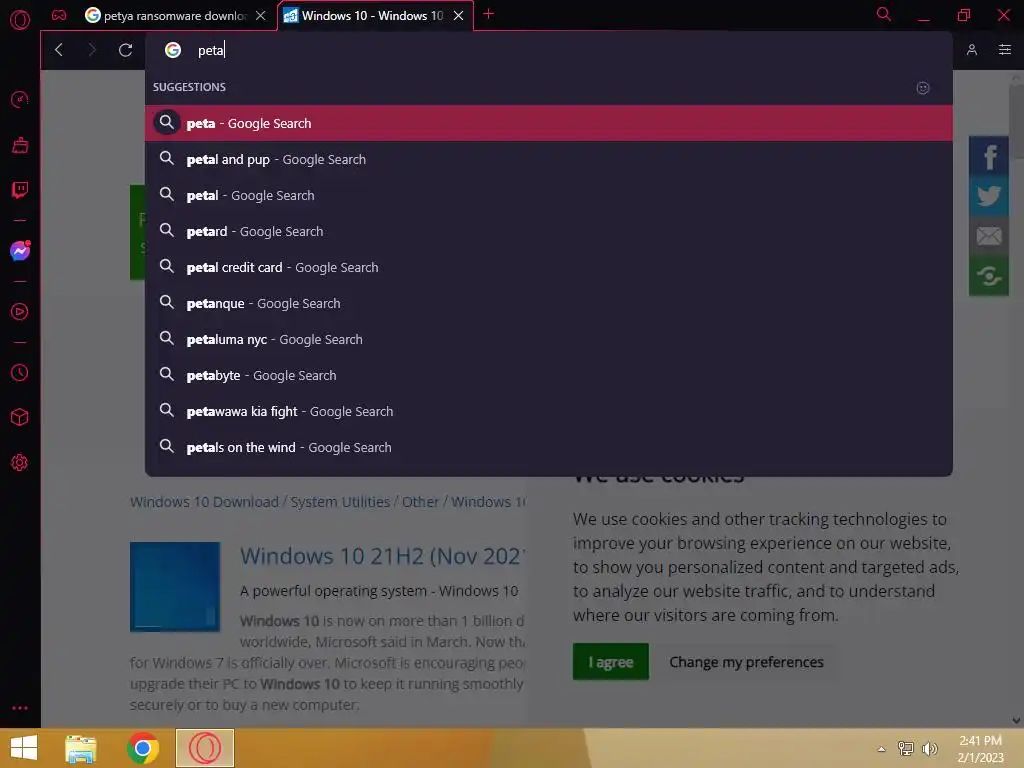
Task: Go back to previous page
Action: pos(59,50)
